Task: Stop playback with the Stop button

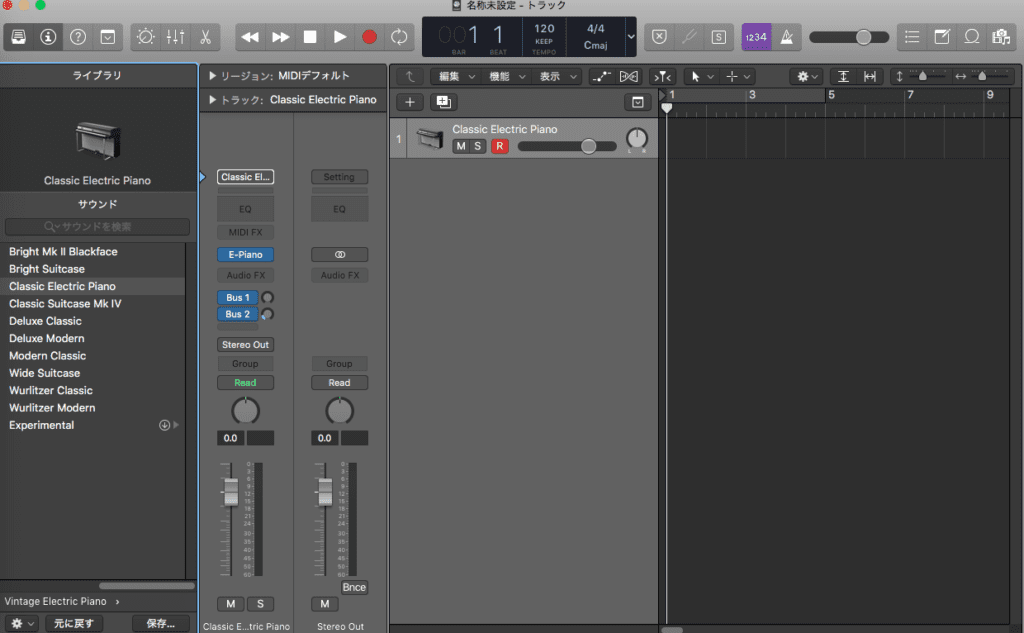Action: 310,37
